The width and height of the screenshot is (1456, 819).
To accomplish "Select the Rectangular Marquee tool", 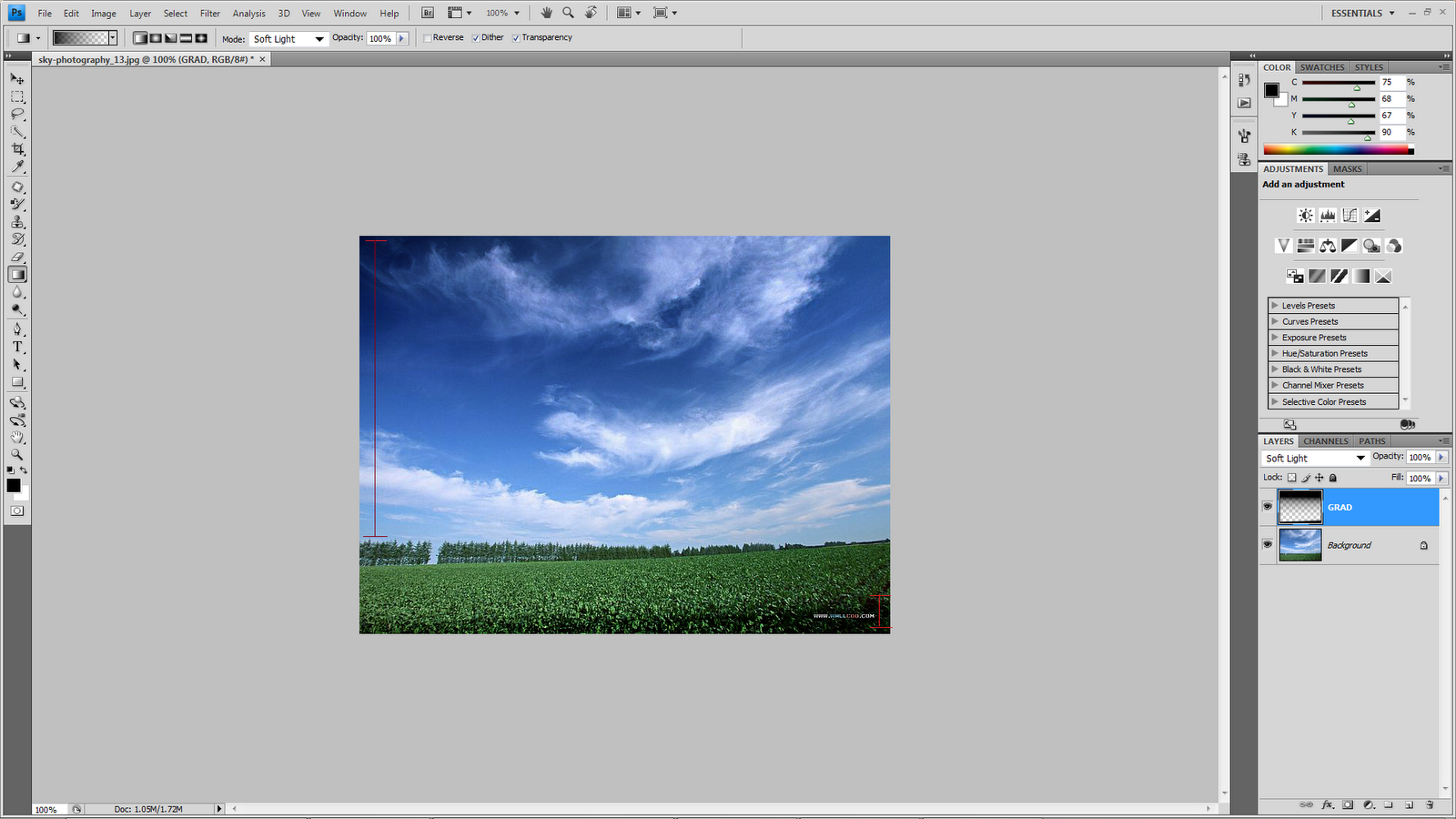I will click(17, 96).
